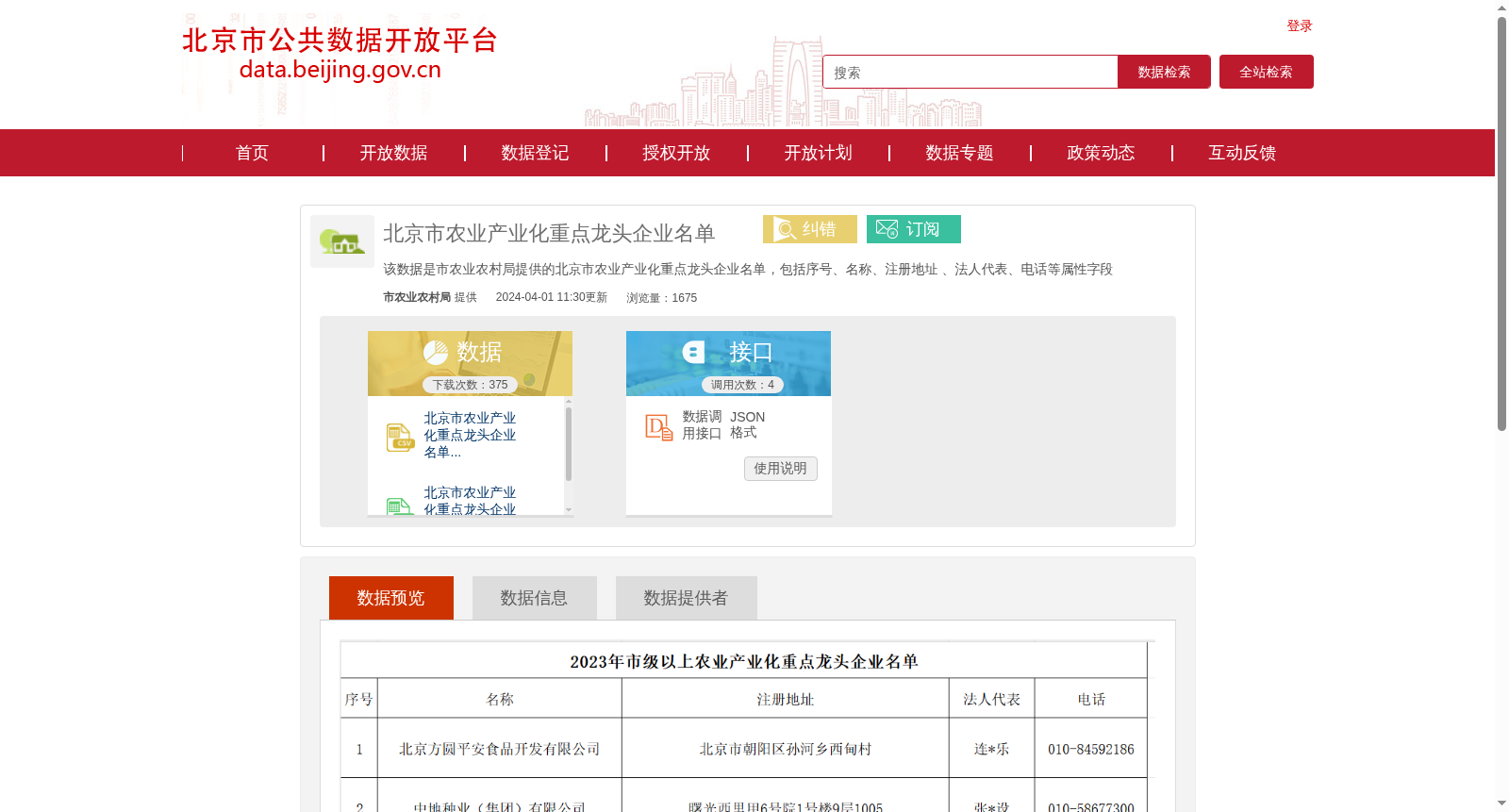
Task: Open 互动反馈 navigation item
Action: click(1242, 153)
